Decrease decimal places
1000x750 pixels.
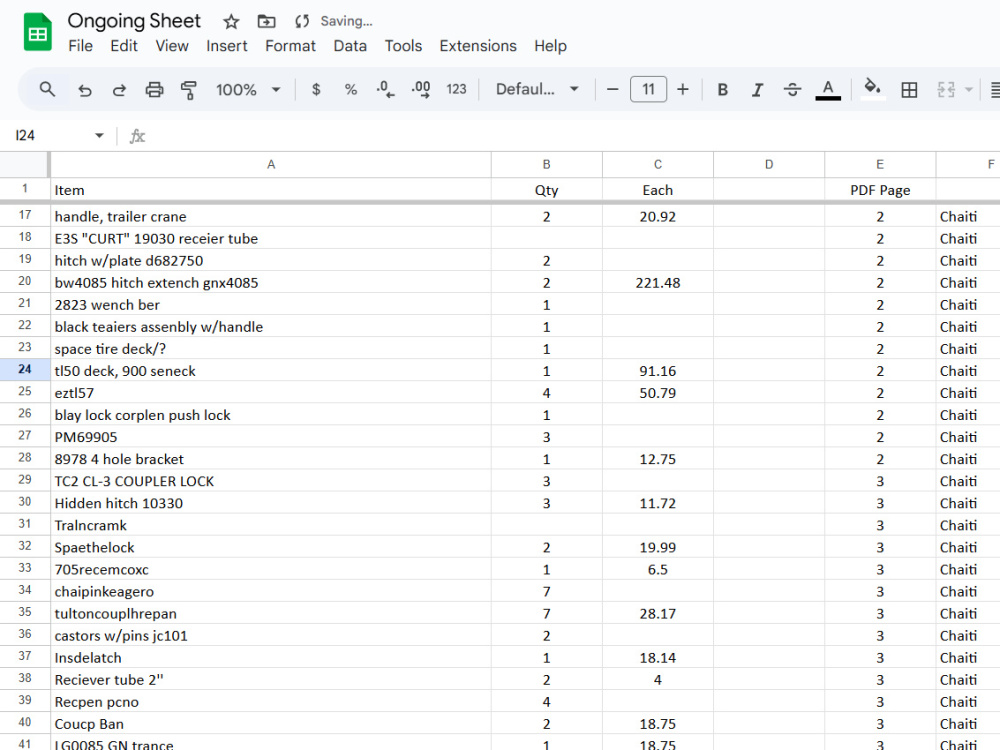[x=385, y=89]
